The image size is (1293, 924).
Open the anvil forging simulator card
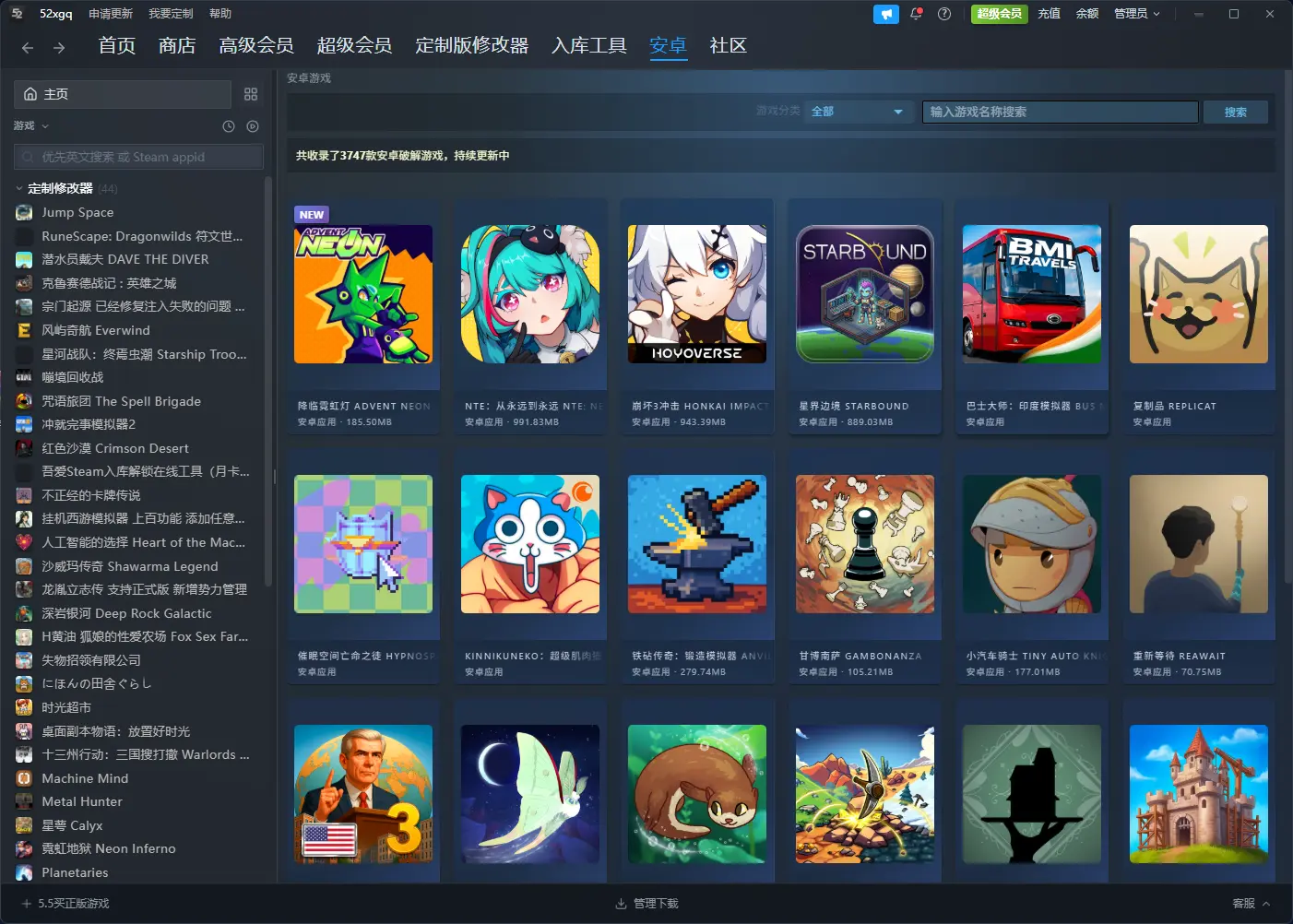[697, 566]
